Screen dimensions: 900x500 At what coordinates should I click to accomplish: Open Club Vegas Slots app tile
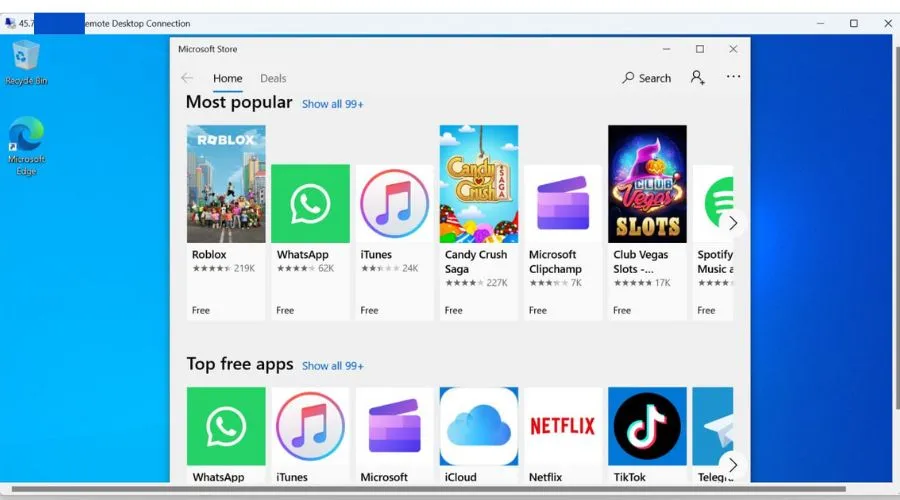click(x=647, y=184)
